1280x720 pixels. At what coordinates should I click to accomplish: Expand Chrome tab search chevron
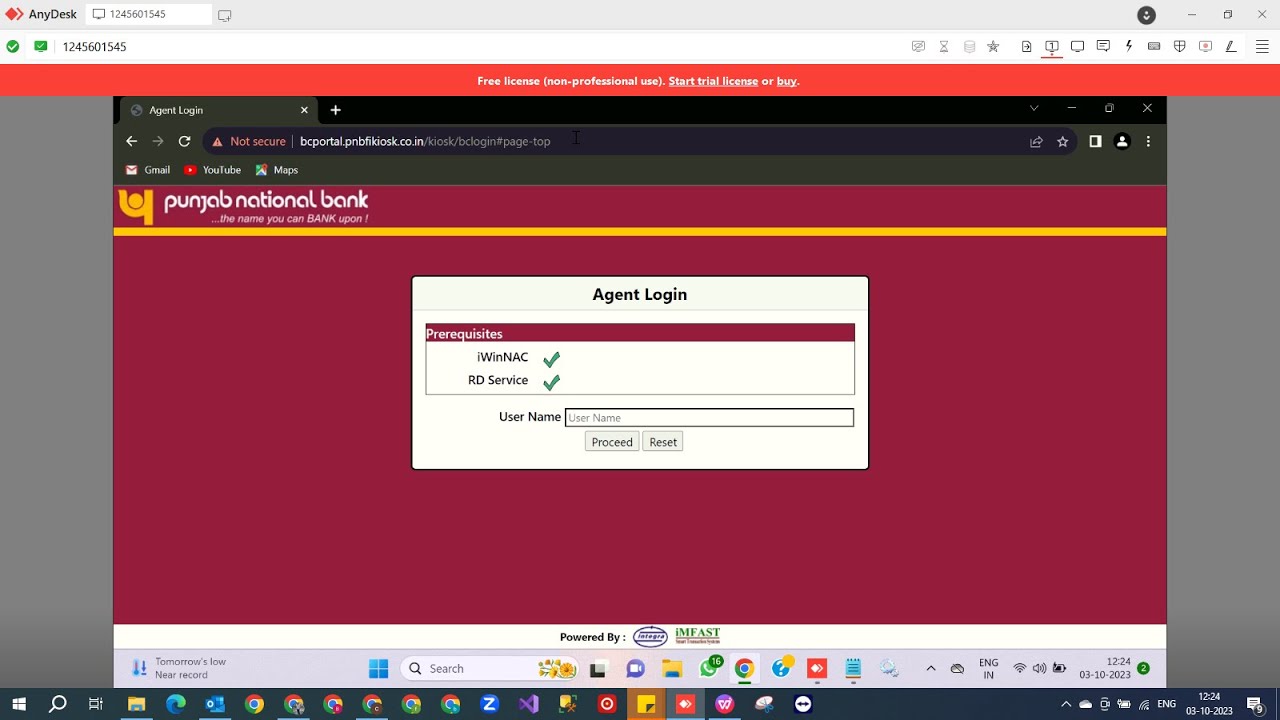coord(1034,108)
